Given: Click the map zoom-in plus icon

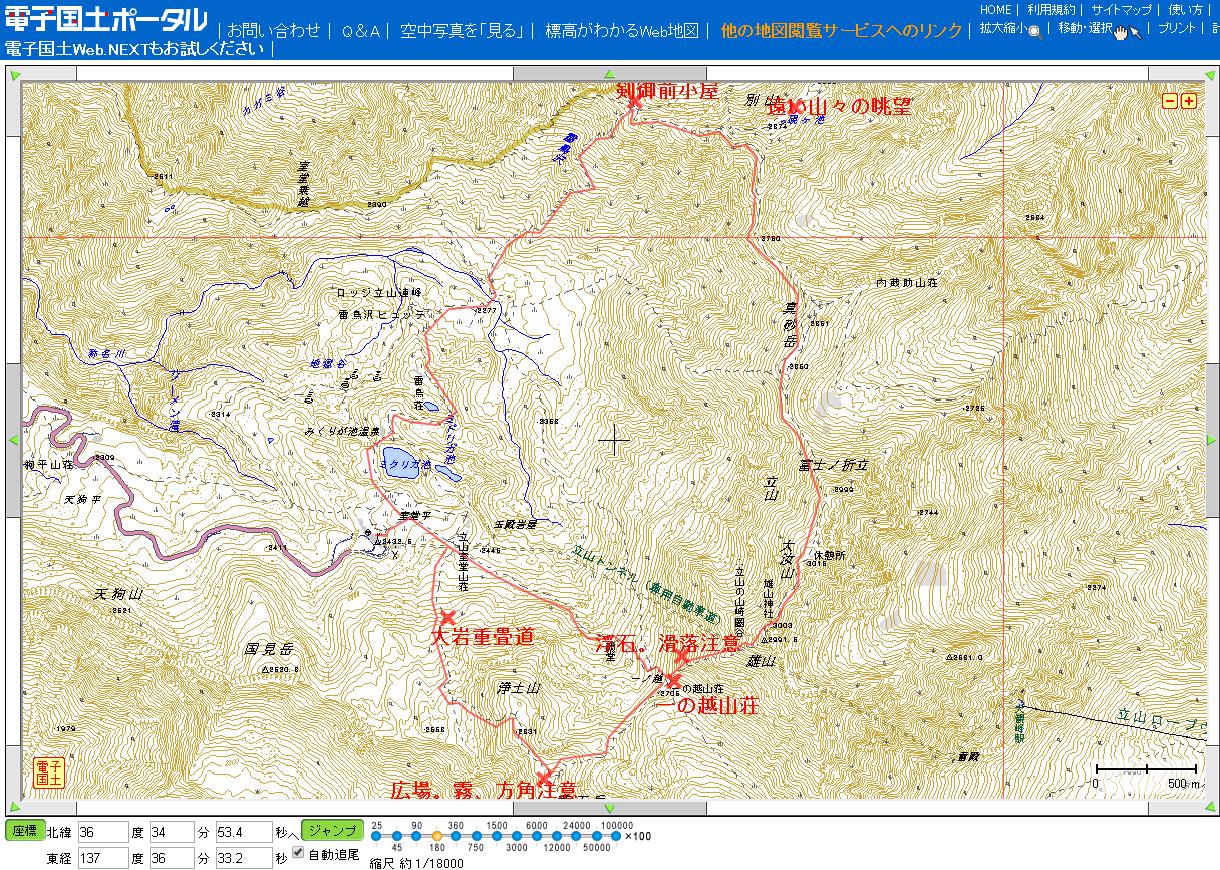Looking at the screenshot, I should [x=1188, y=100].
